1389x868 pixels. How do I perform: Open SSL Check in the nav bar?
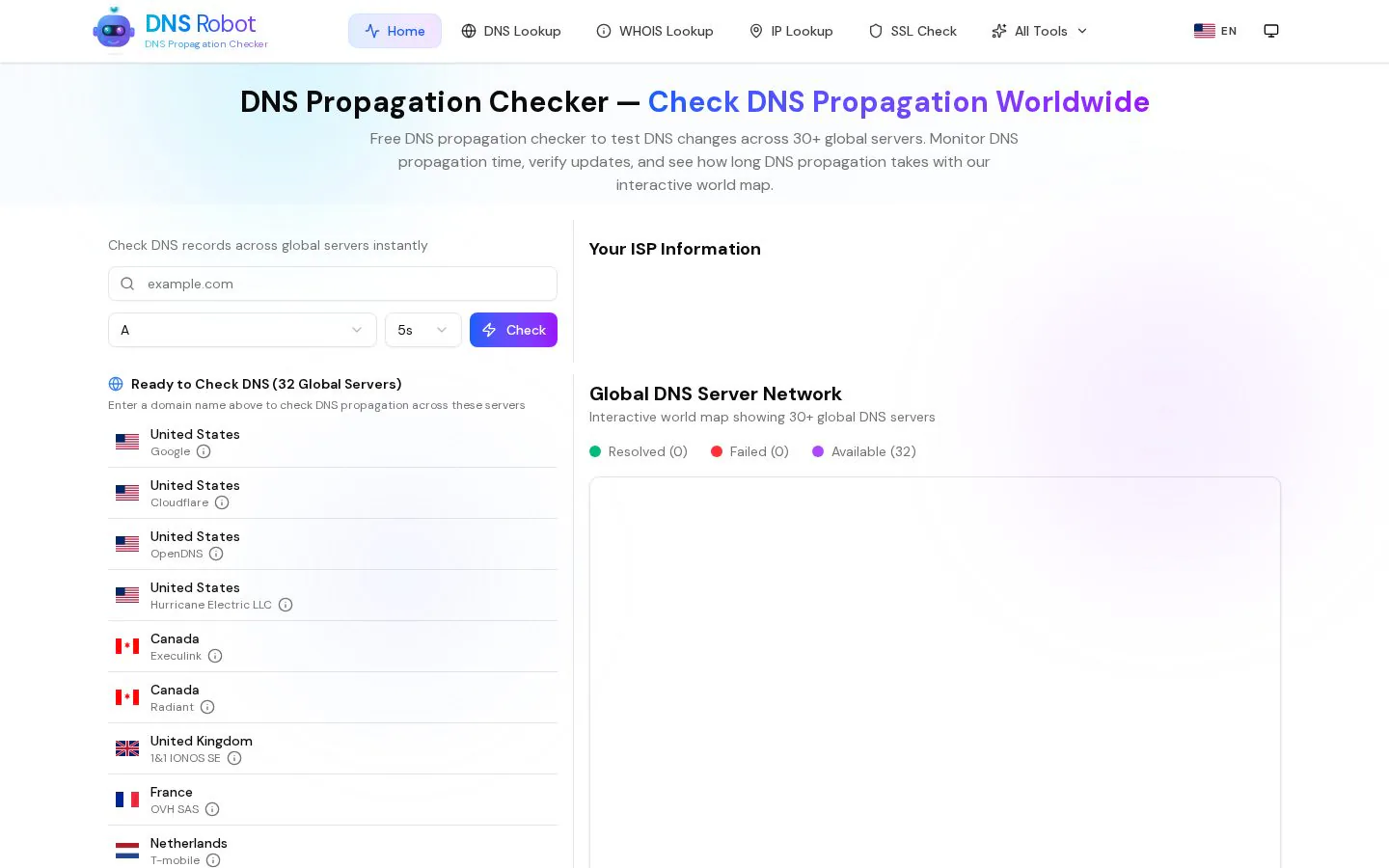coord(912,31)
